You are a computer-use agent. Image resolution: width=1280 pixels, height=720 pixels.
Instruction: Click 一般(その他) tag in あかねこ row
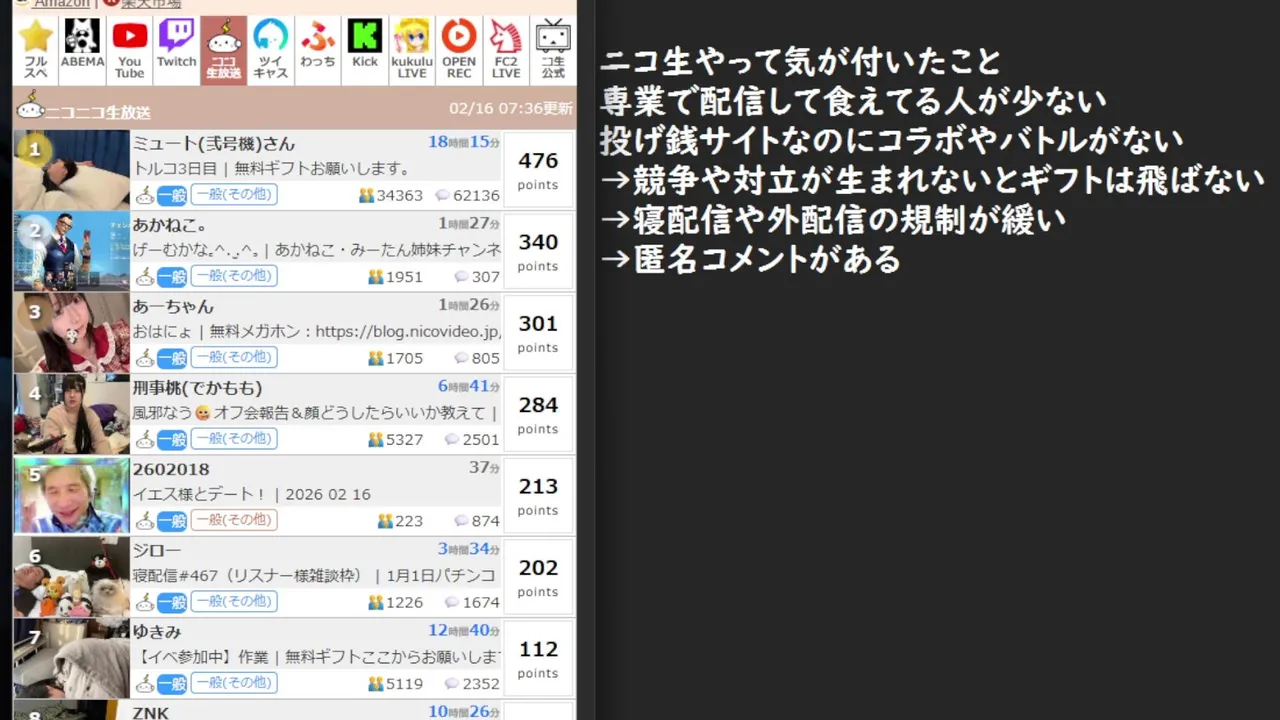pos(234,276)
